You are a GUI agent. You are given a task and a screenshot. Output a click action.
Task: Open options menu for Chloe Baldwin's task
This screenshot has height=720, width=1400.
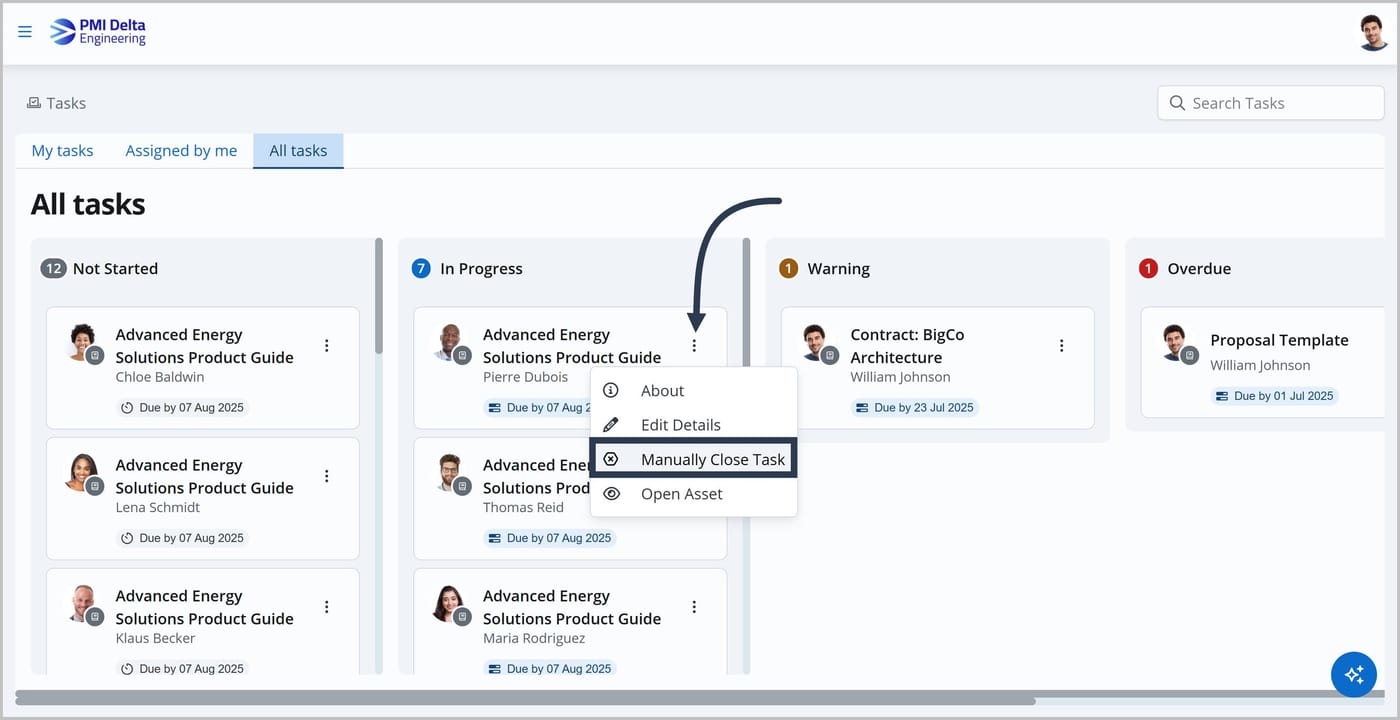[326, 346]
